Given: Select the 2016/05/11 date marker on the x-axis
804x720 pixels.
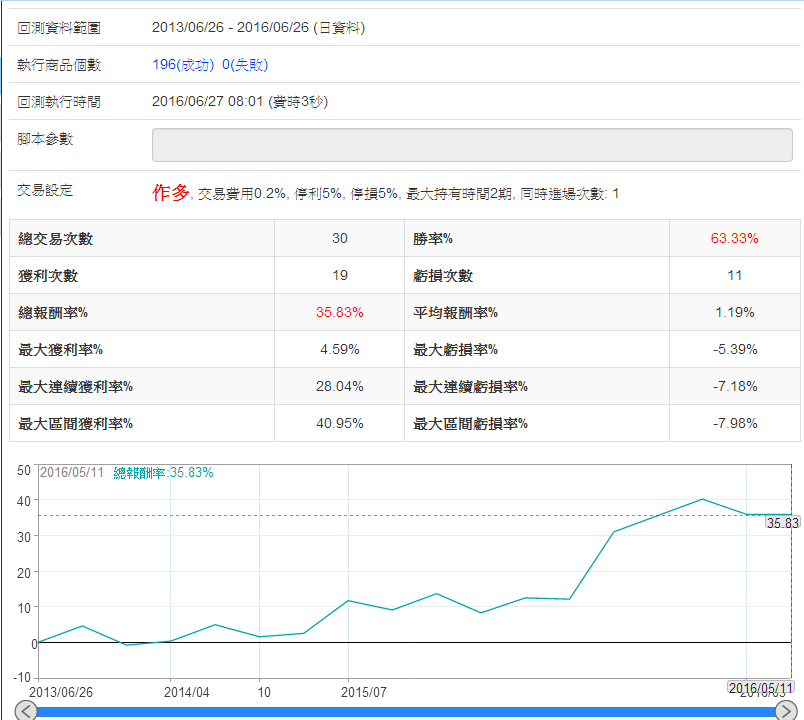Looking at the screenshot, I should [x=760, y=688].
